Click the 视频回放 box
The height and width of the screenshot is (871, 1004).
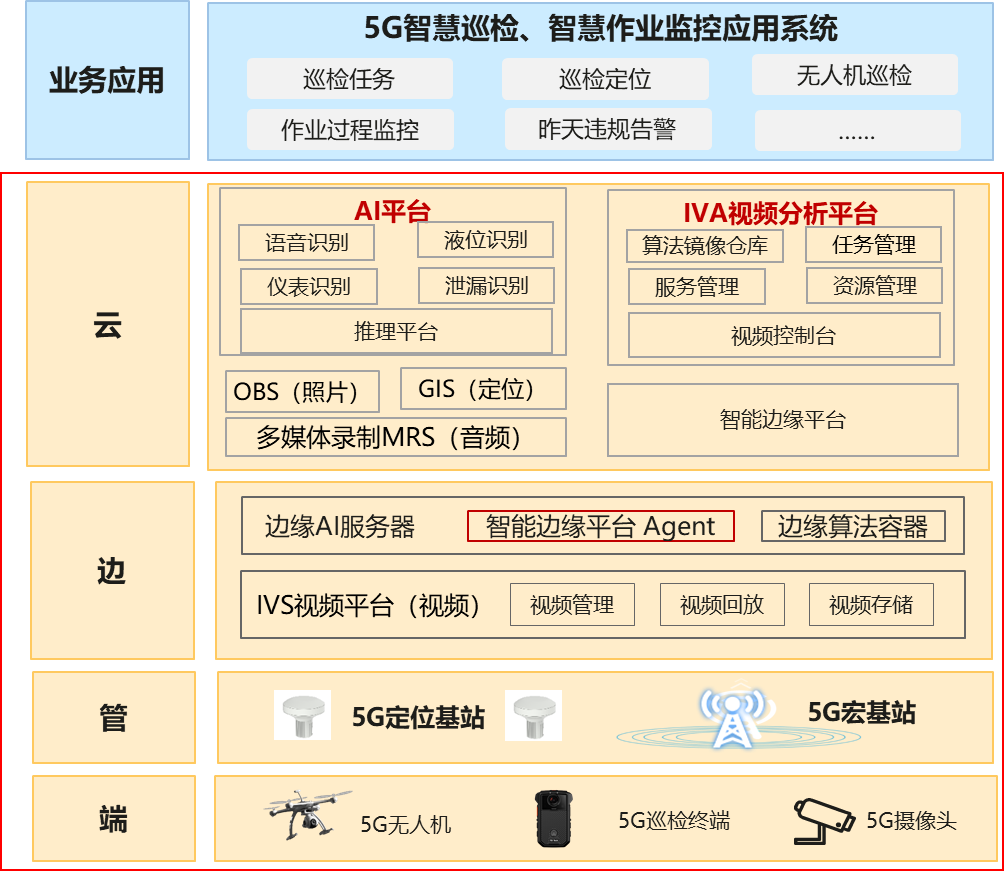click(x=722, y=604)
